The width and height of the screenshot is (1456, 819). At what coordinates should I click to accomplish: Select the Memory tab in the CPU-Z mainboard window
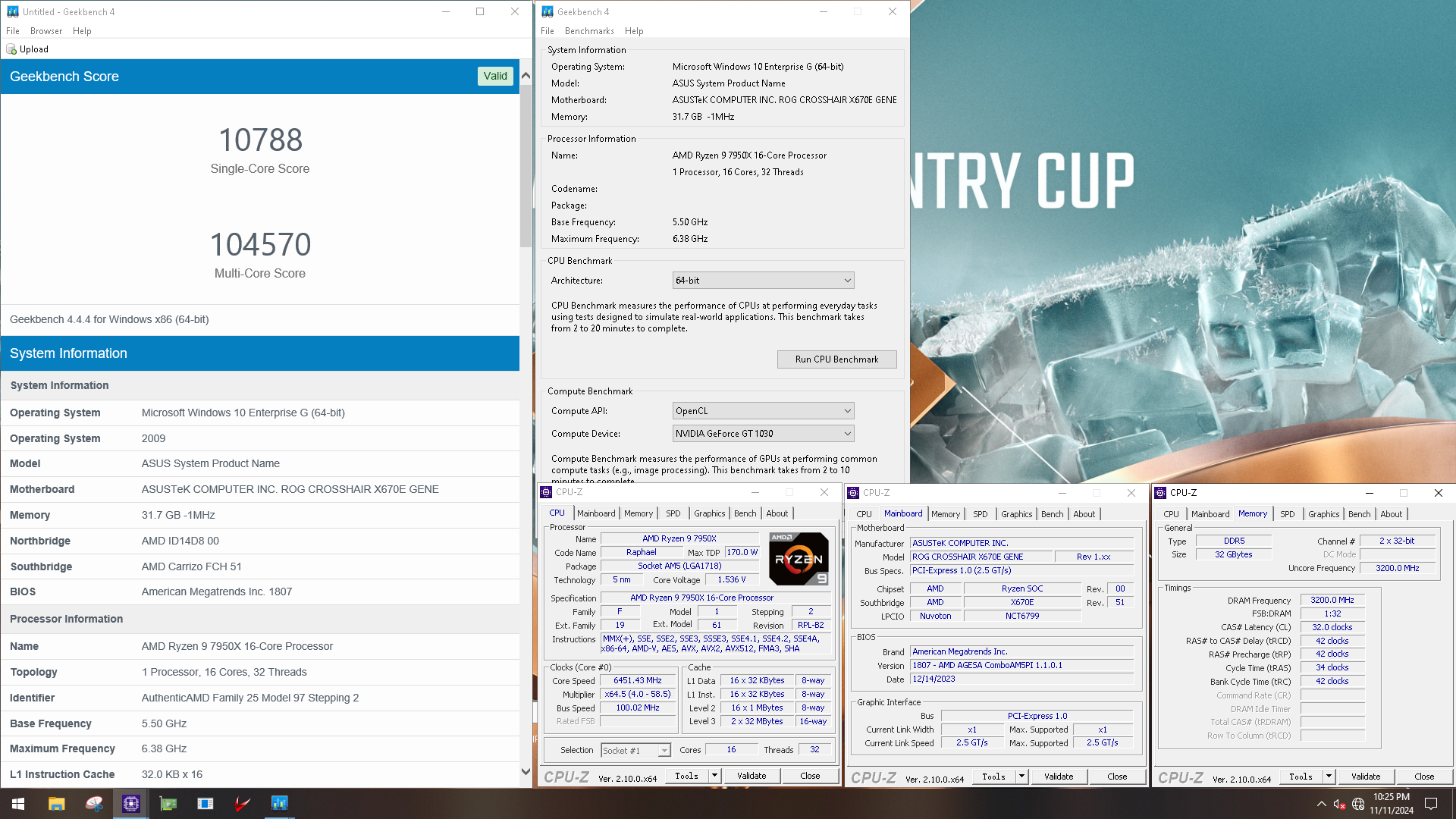(x=946, y=514)
